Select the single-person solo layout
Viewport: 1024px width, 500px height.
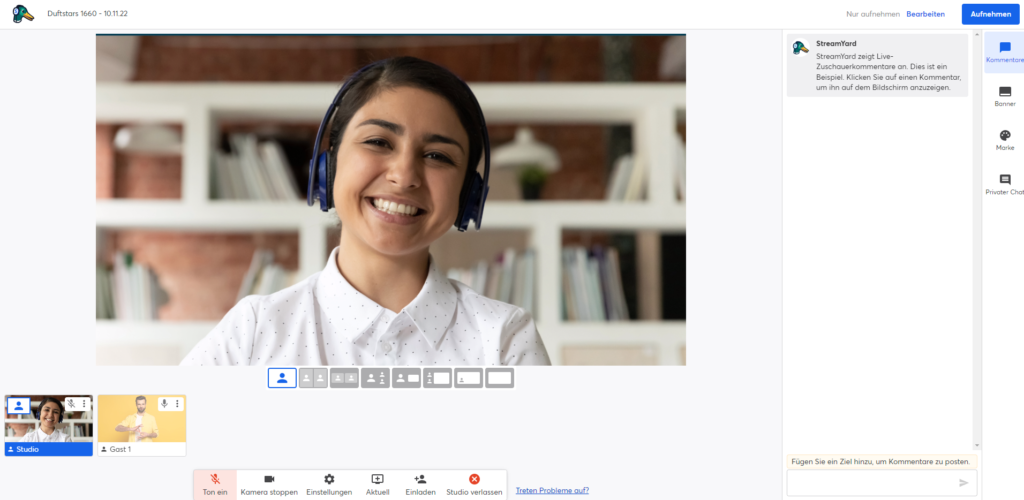[x=282, y=378]
